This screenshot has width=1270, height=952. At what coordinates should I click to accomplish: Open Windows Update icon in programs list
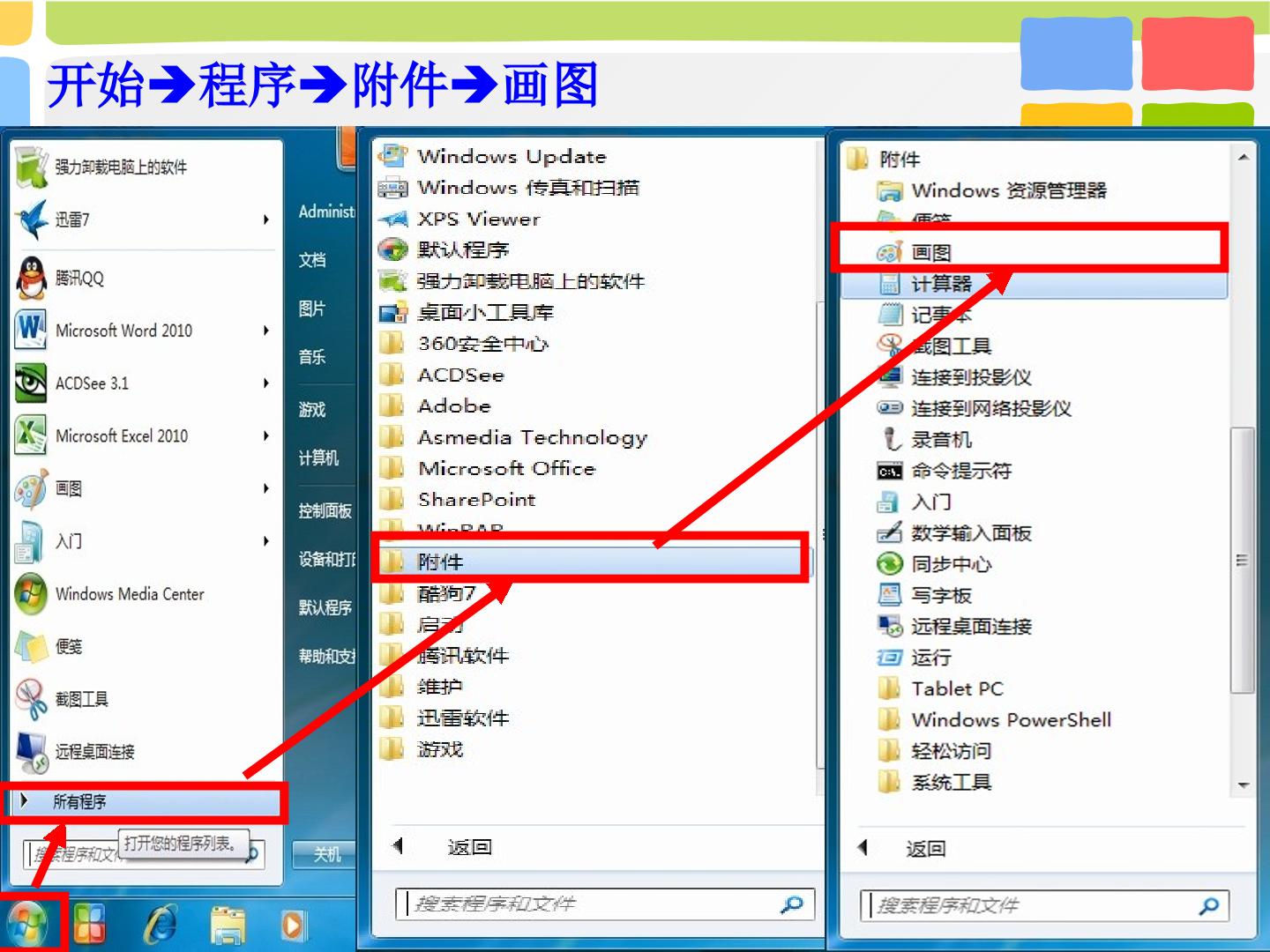392,156
